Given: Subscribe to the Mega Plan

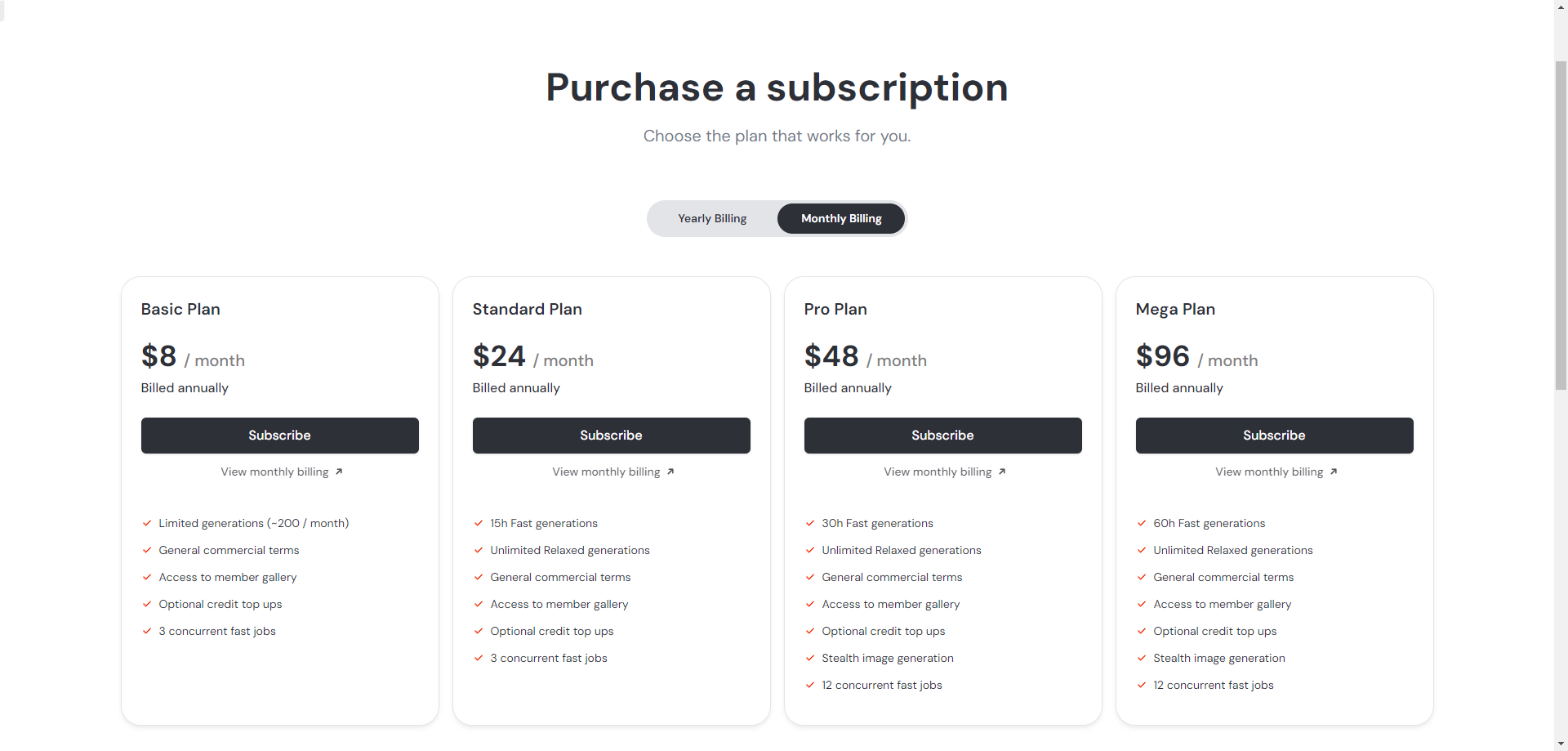Looking at the screenshot, I should tap(1274, 436).
